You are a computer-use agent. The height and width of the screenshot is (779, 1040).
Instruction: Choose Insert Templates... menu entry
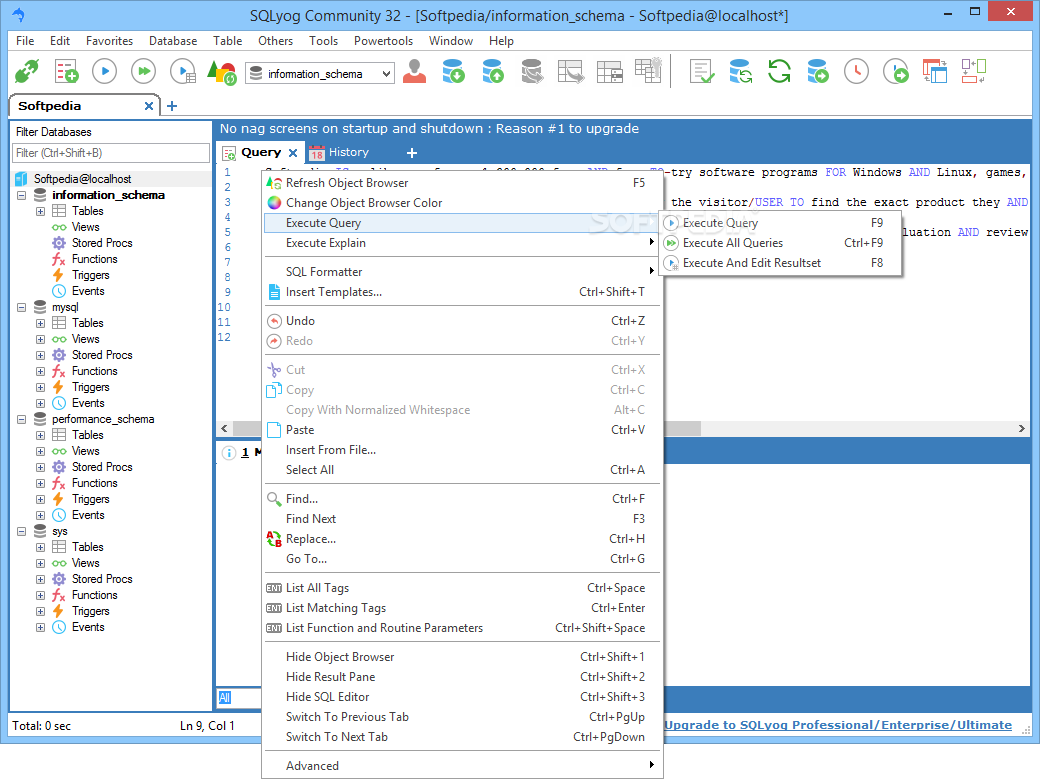pyautogui.click(x=462, y=292)
